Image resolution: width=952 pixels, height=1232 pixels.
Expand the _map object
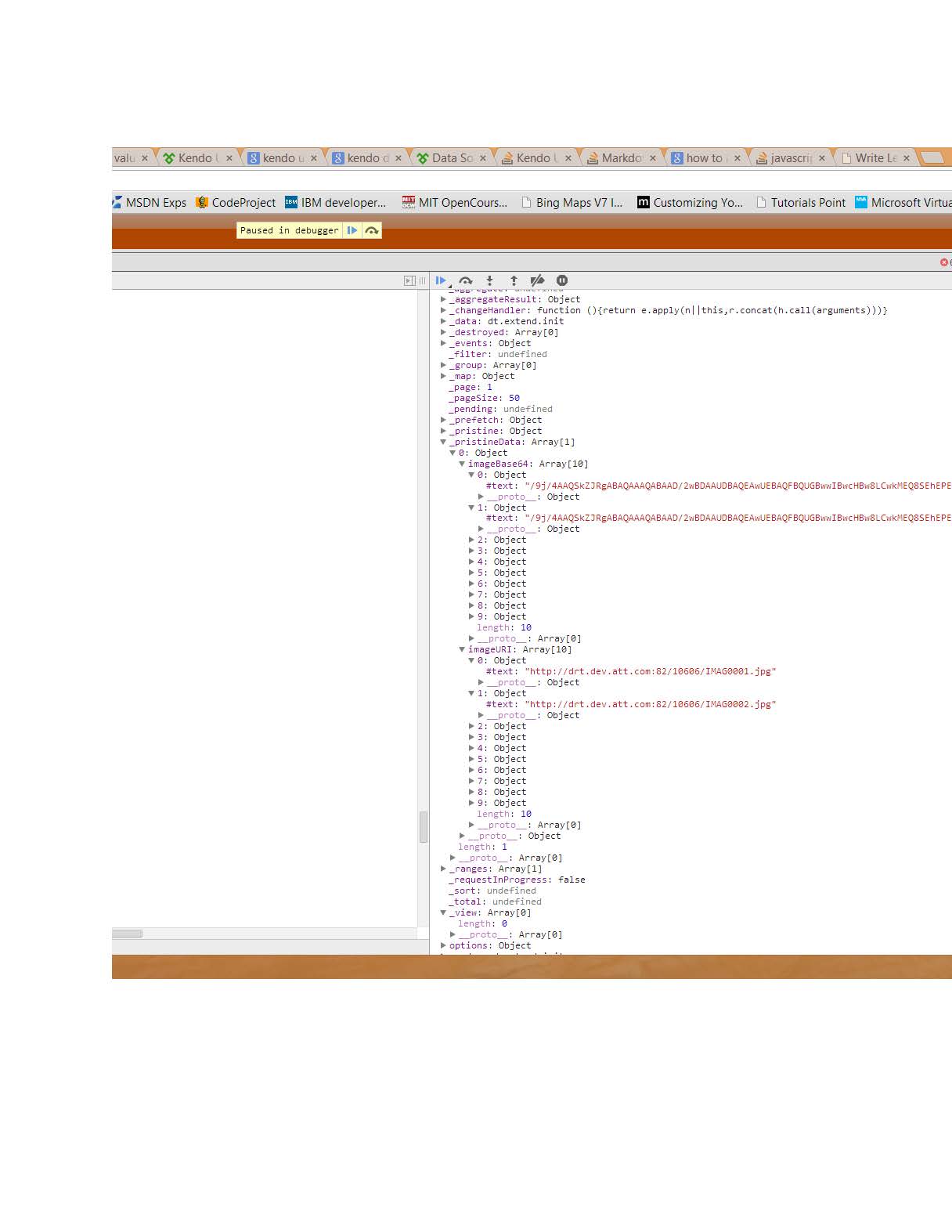point(443,376)
